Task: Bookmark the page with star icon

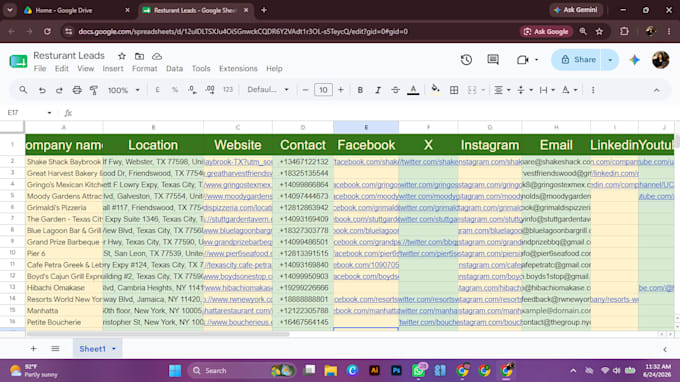Action: coord(599,32)
